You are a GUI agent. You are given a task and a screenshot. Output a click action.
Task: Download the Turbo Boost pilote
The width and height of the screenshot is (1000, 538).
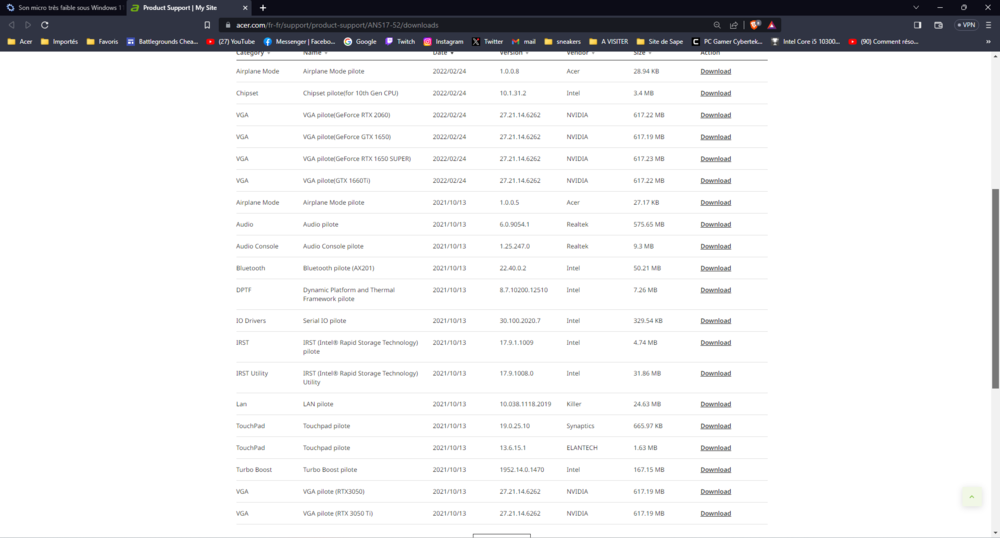(716, 470)
